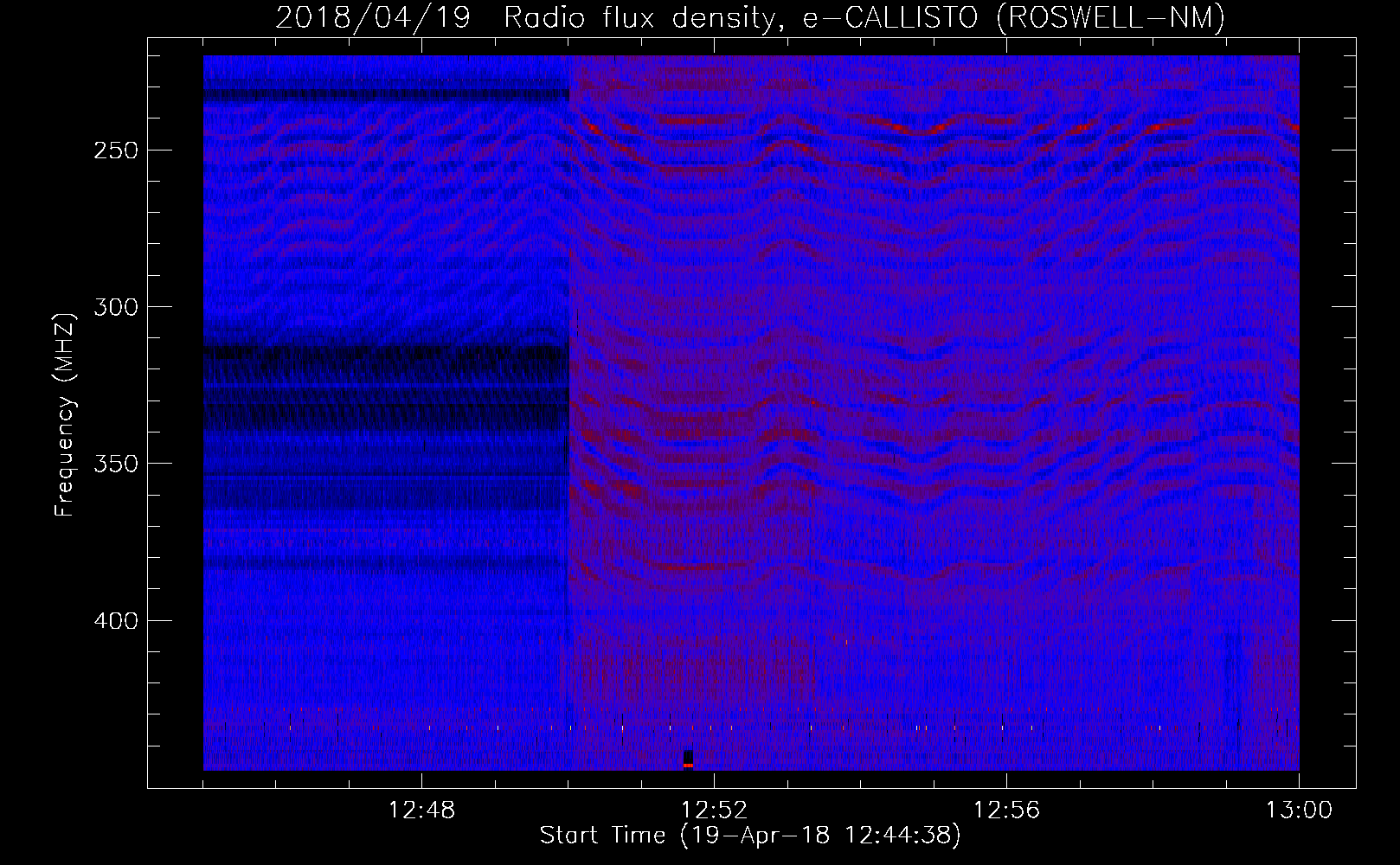This screenshot has height=865, width=1400.
Task: Pick the 350 frequency tick label
Action: click(x=116, y=464)
